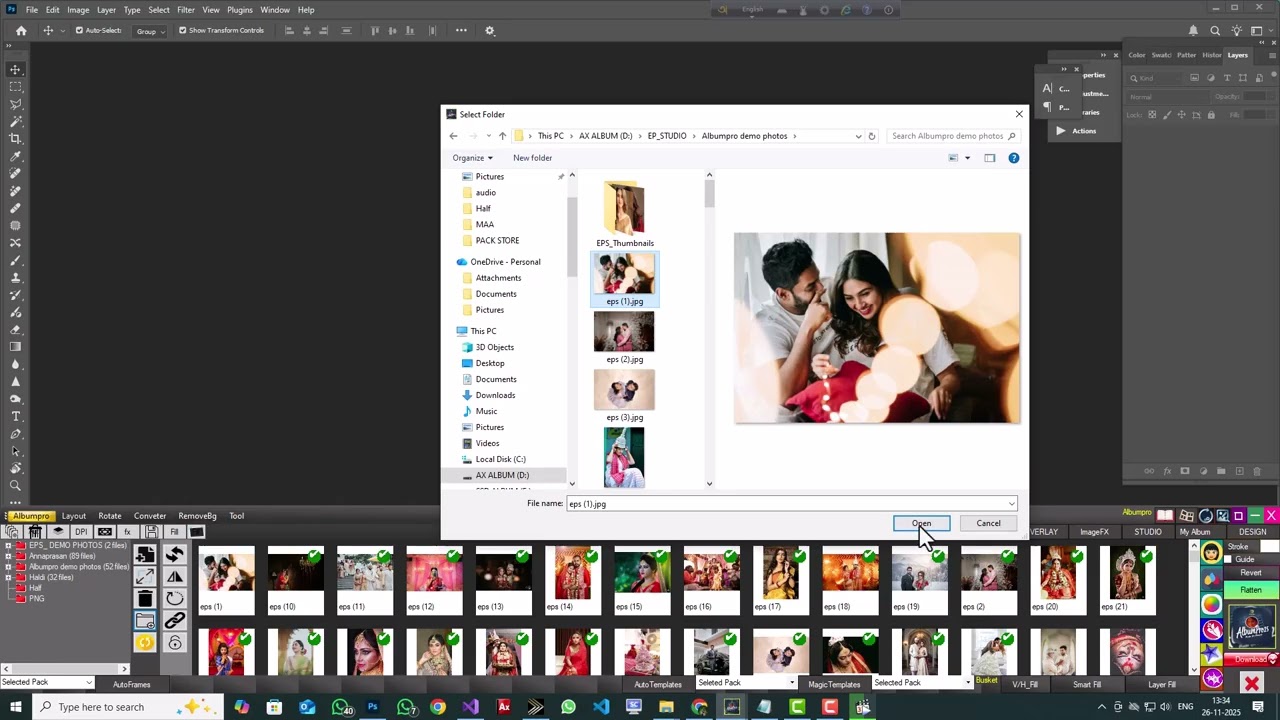Open the Filter menu

[x=186, y=10]
